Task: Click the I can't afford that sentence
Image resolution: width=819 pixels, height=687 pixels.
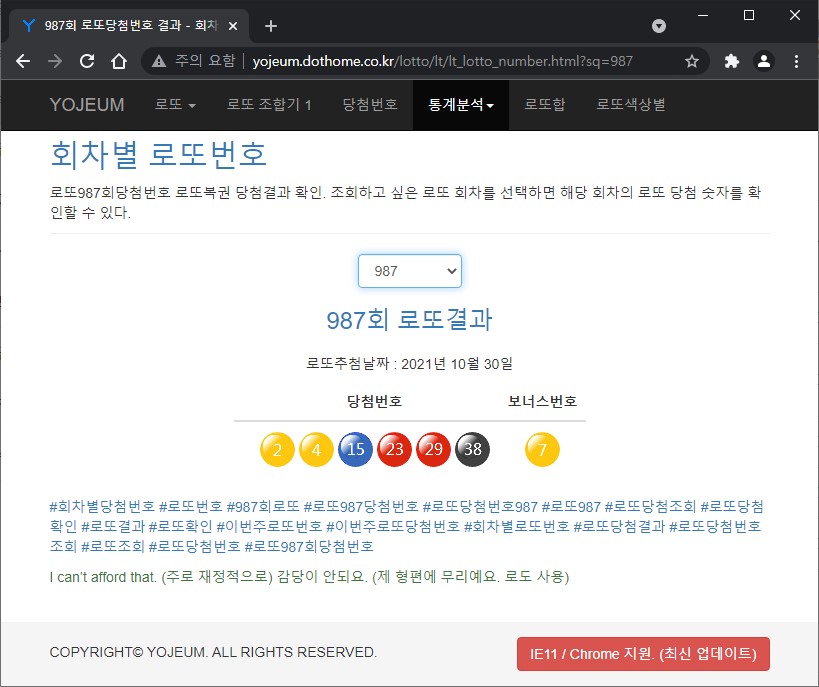Action: [309, 577]
